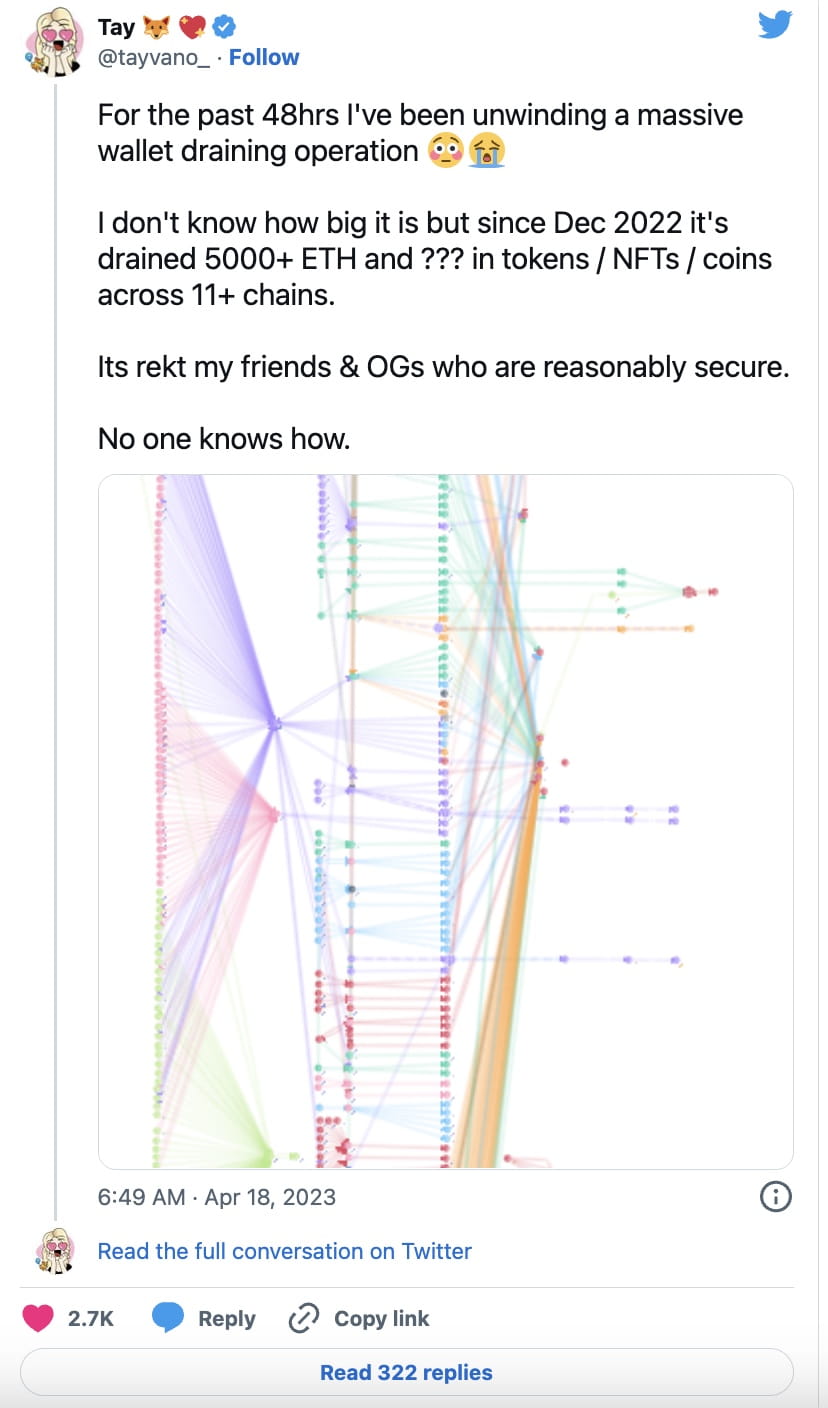Click the Read 322 replies button
Viewport: 828px width, 1408px height.
point(405,1372)
